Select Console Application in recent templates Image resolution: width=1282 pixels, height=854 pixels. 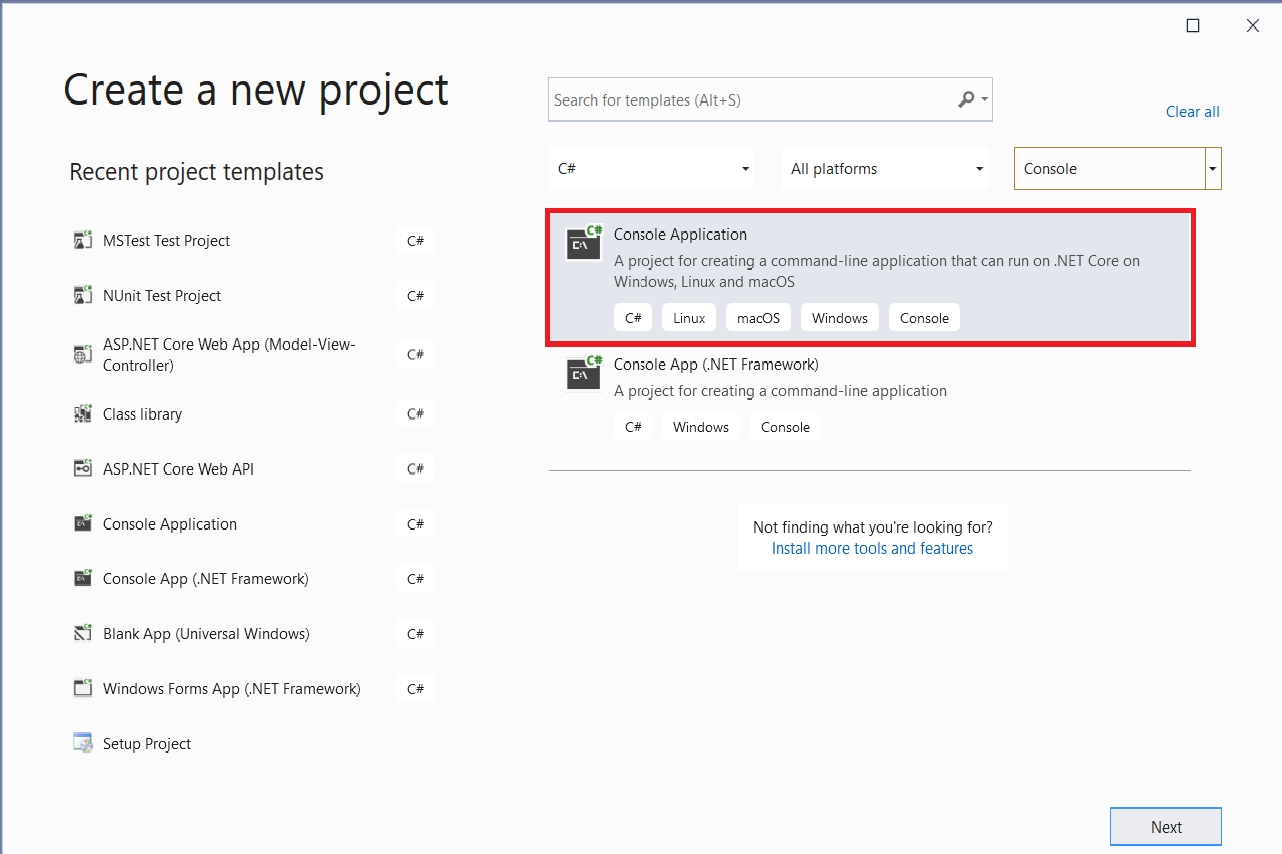[170, 524]
